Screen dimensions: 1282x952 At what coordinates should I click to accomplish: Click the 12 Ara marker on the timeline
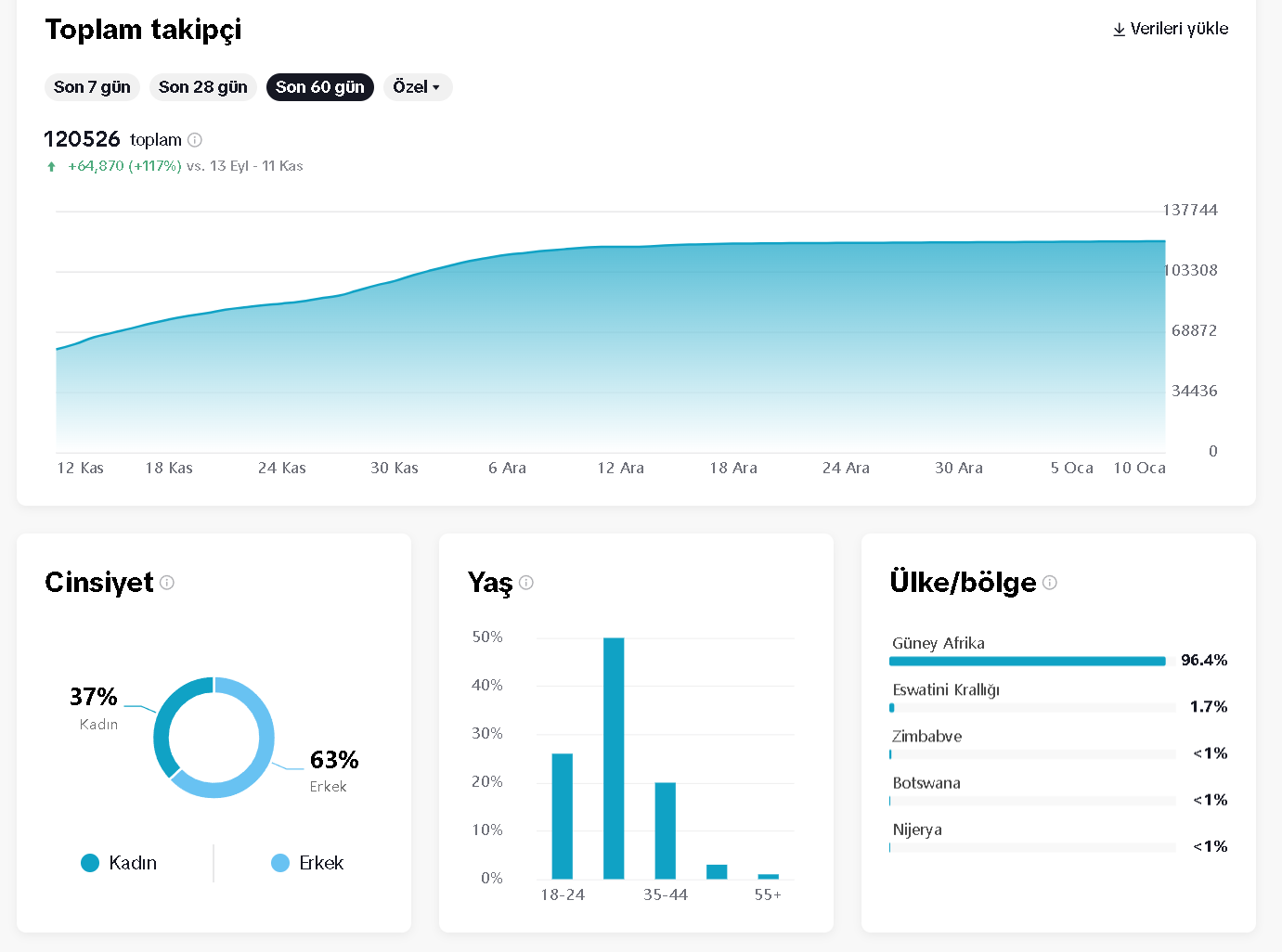tap(620, 469)
